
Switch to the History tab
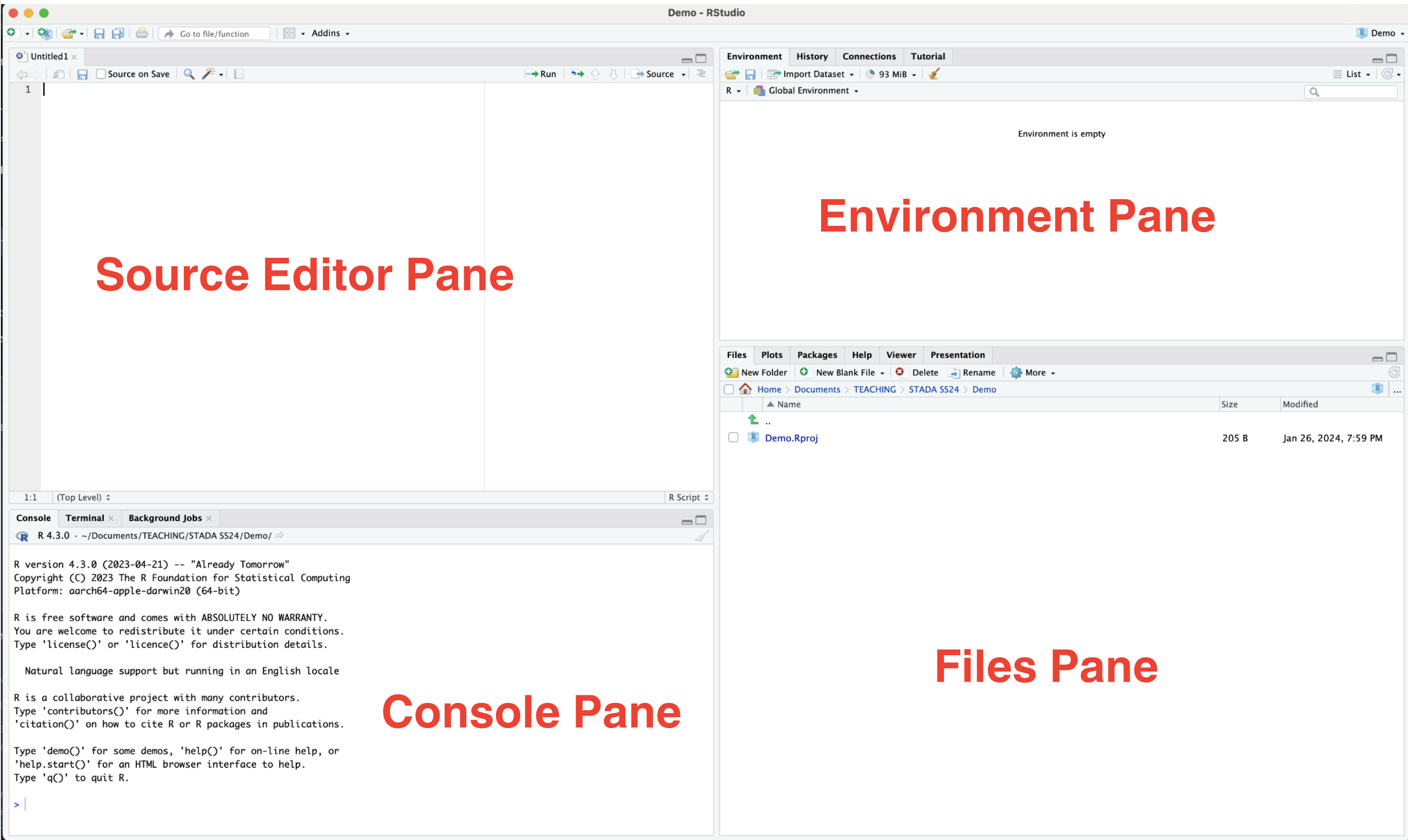coord(811,56)
